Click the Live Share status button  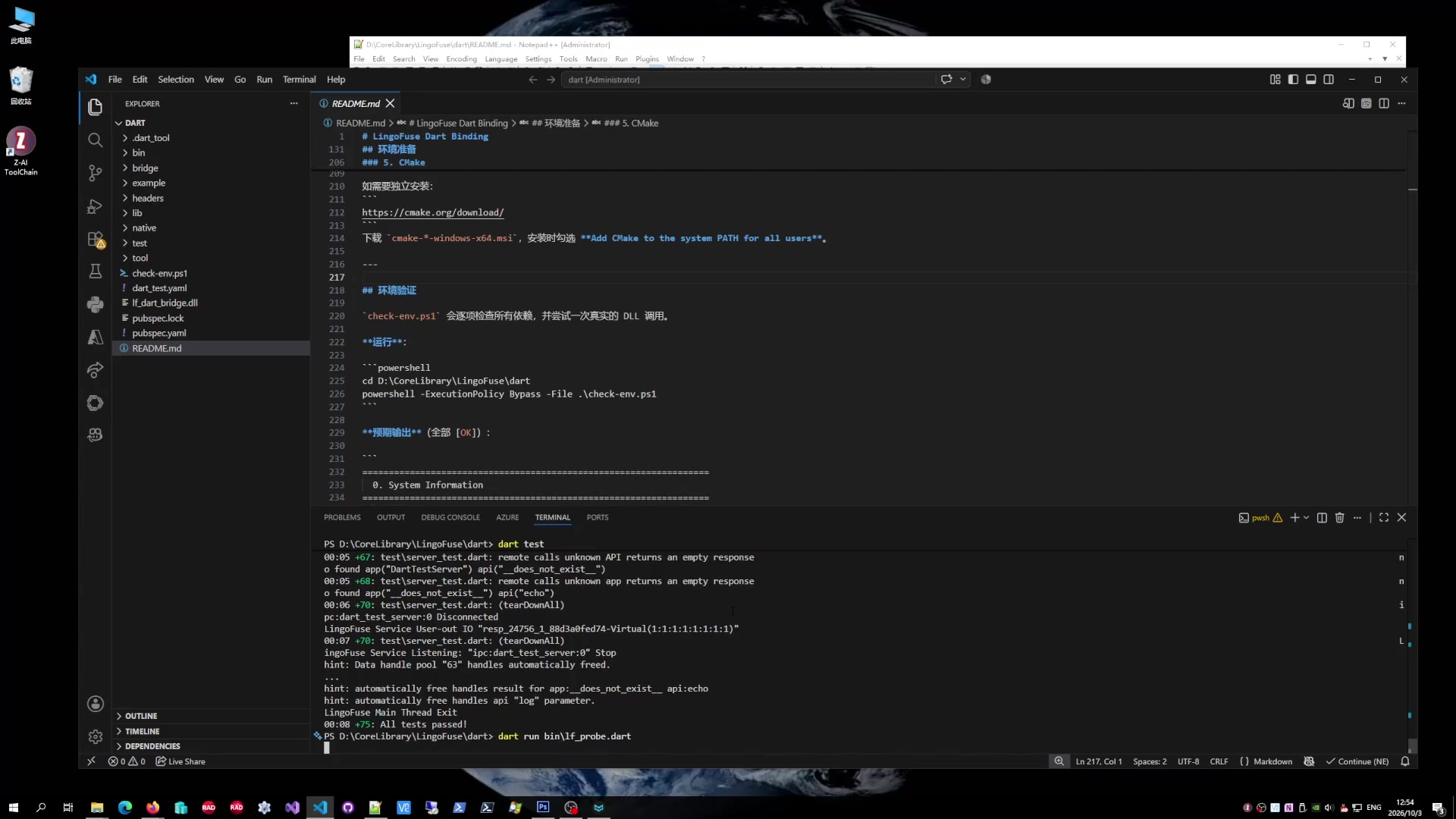pos(180,761)
